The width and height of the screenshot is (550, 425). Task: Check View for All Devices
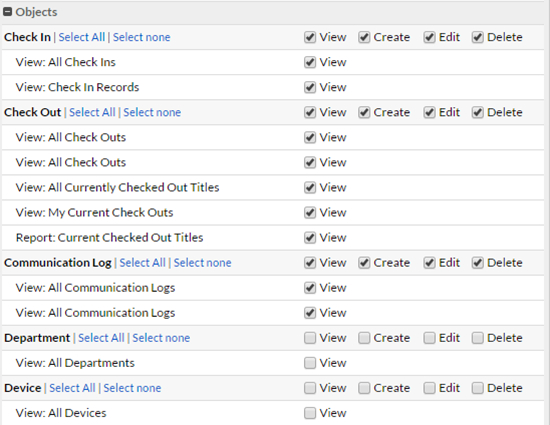tap(310, 413)
